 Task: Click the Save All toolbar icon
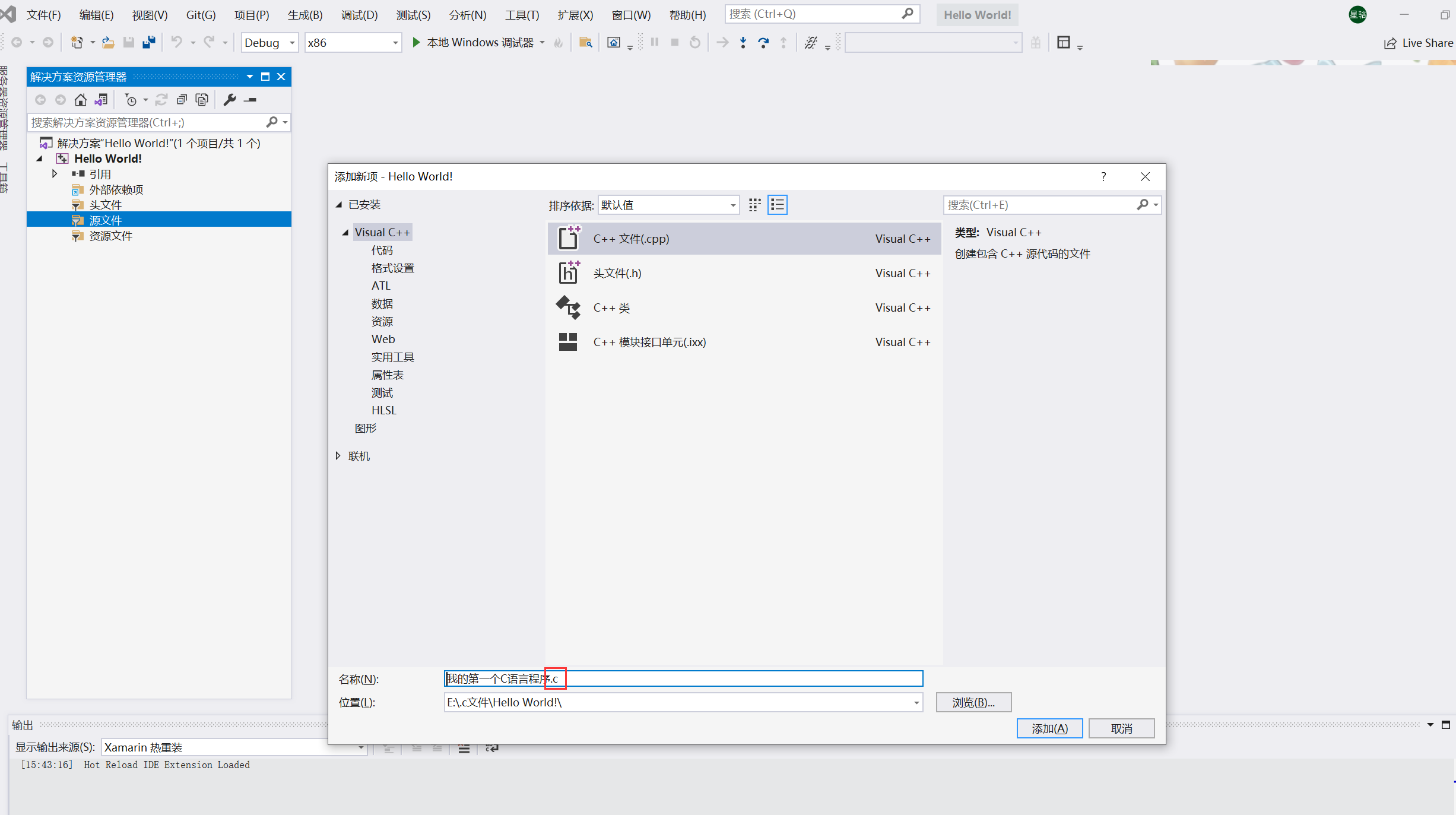(149, 42)
